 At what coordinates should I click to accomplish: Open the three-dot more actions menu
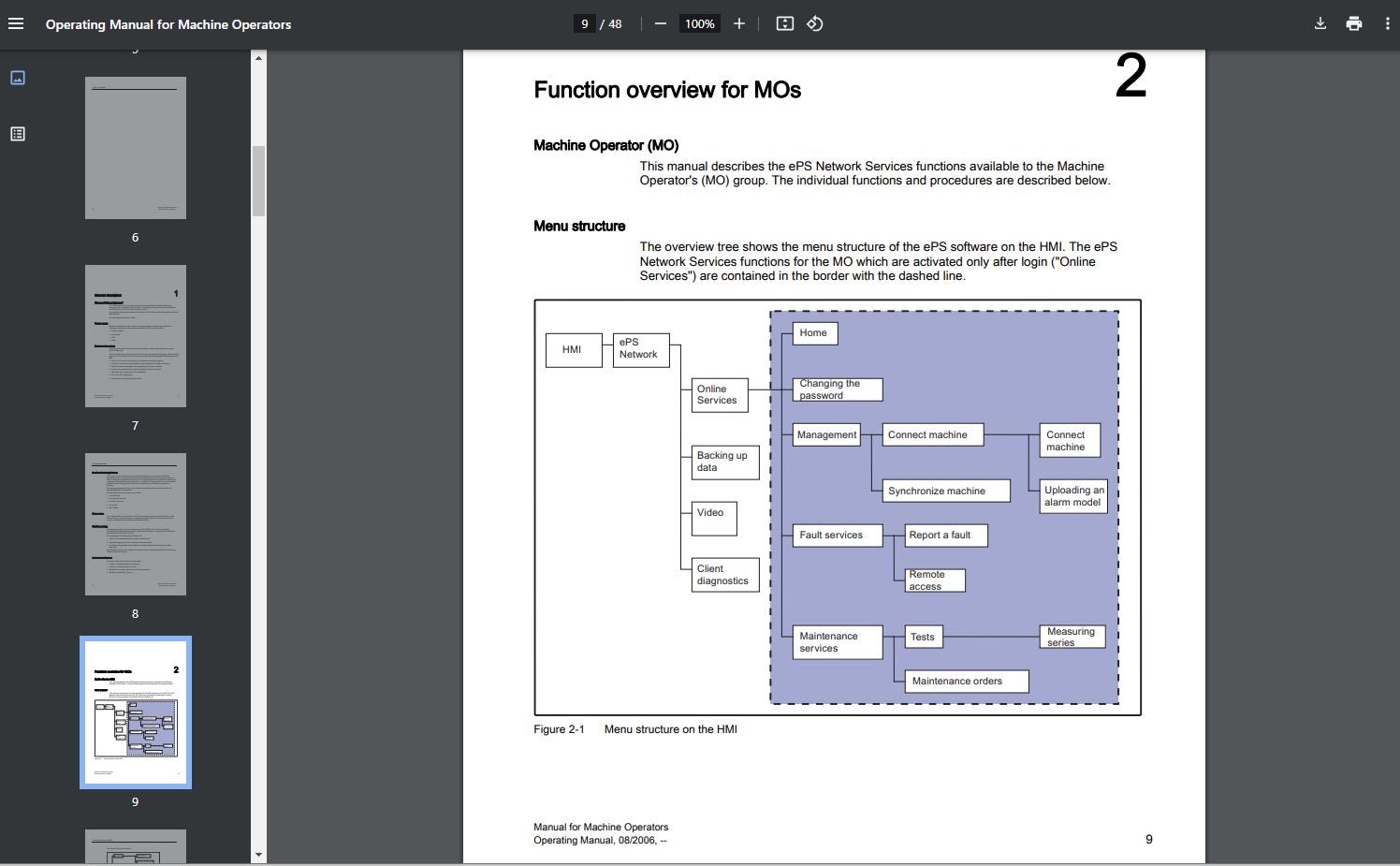[x=1387, y=24]
